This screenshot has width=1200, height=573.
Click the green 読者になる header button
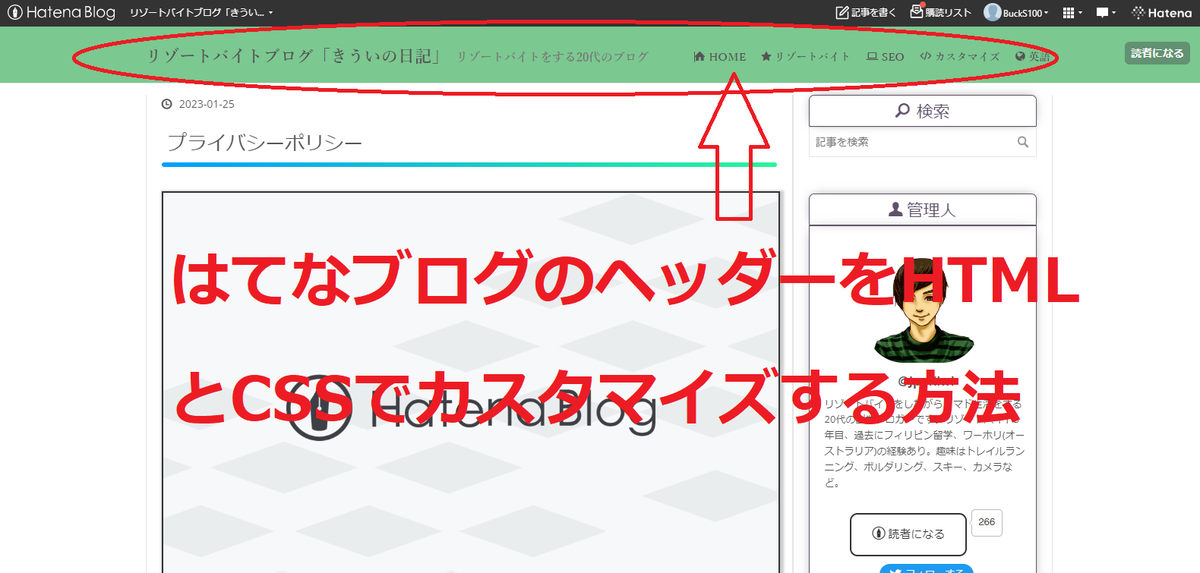click(1157, 53)
